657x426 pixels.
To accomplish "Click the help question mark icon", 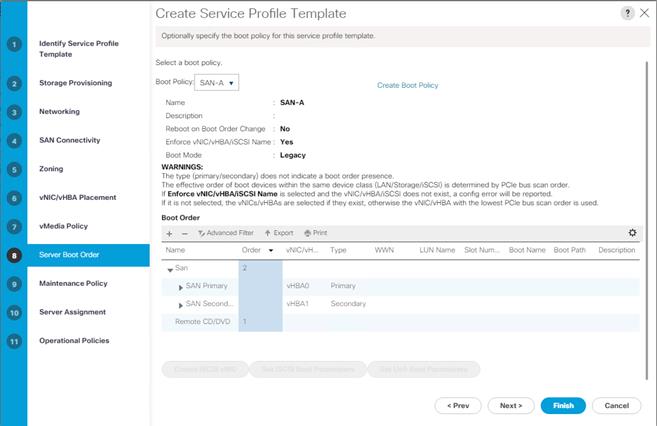I will pos(627,13).
